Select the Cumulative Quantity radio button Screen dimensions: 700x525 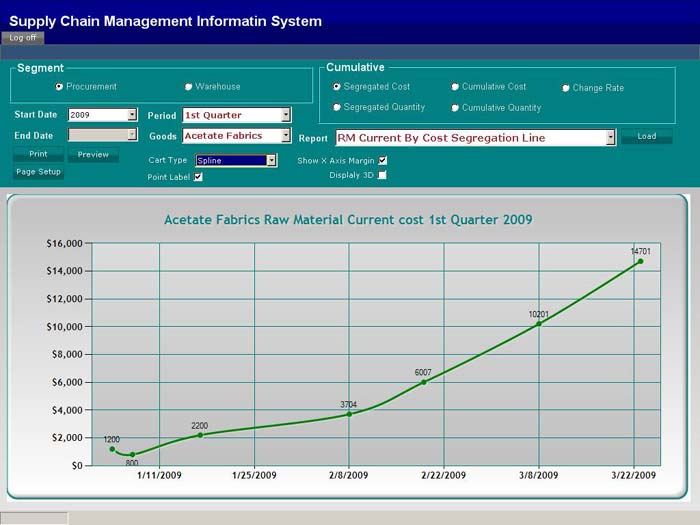point(454,108)
